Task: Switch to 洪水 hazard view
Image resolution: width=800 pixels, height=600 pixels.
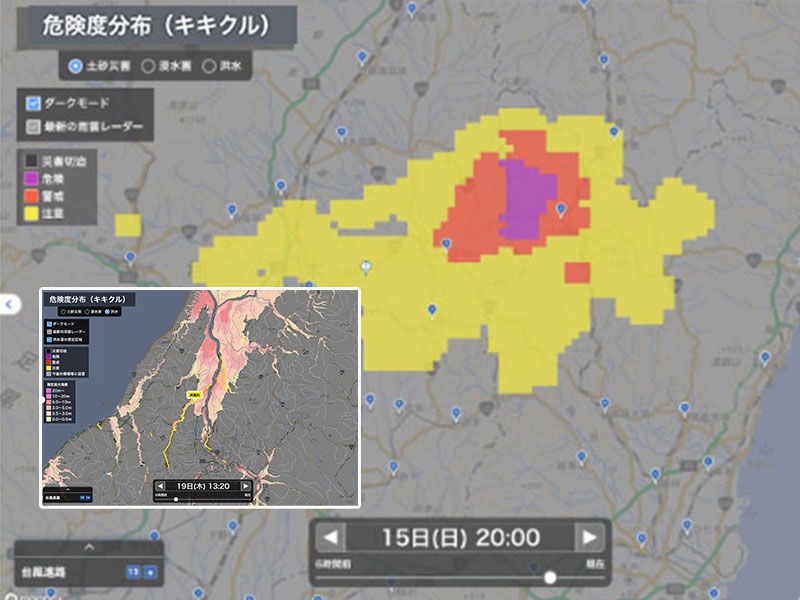Action: (x=210, y=67)
